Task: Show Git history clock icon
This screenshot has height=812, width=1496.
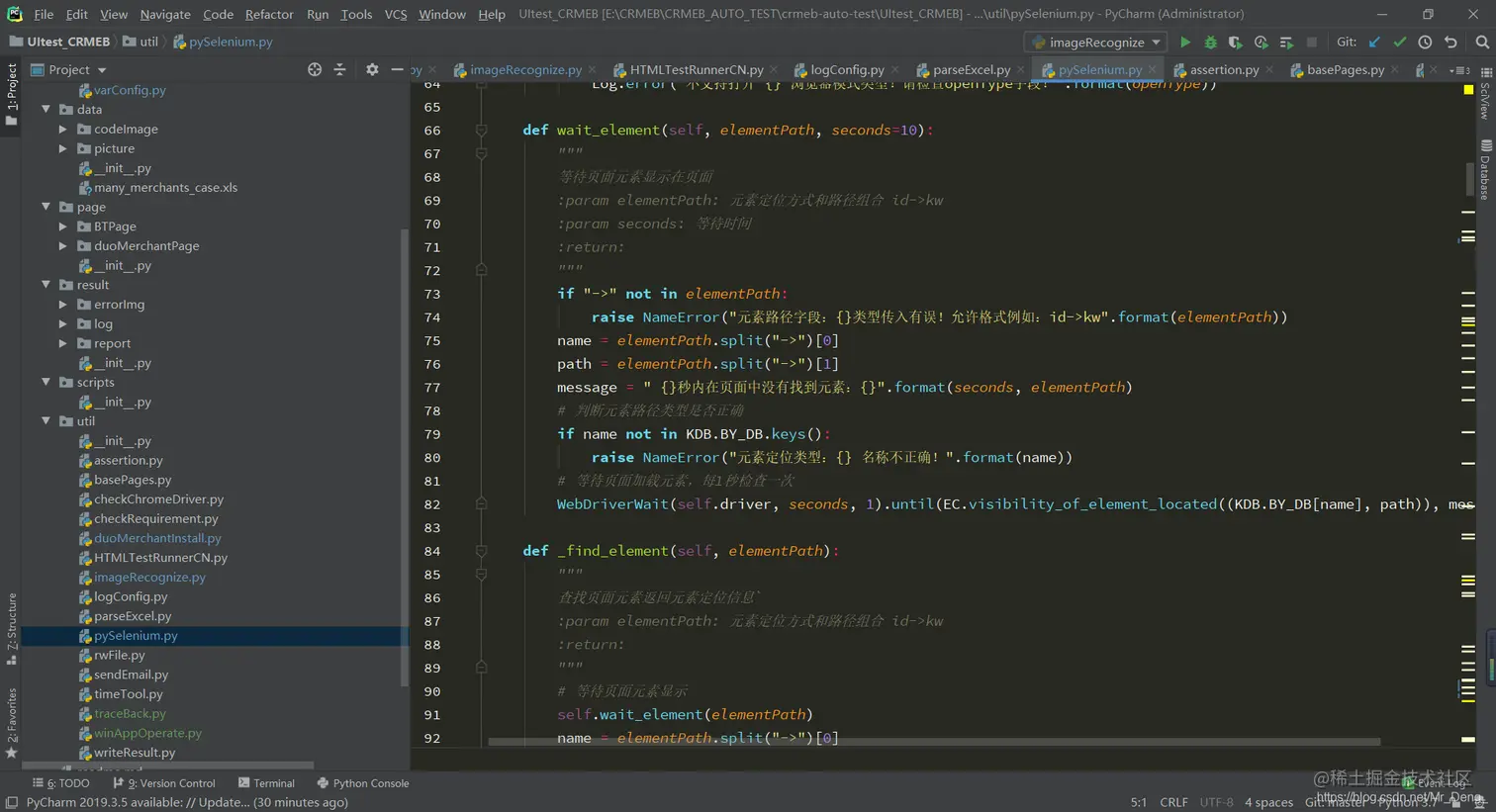Action: (1425, 43)
